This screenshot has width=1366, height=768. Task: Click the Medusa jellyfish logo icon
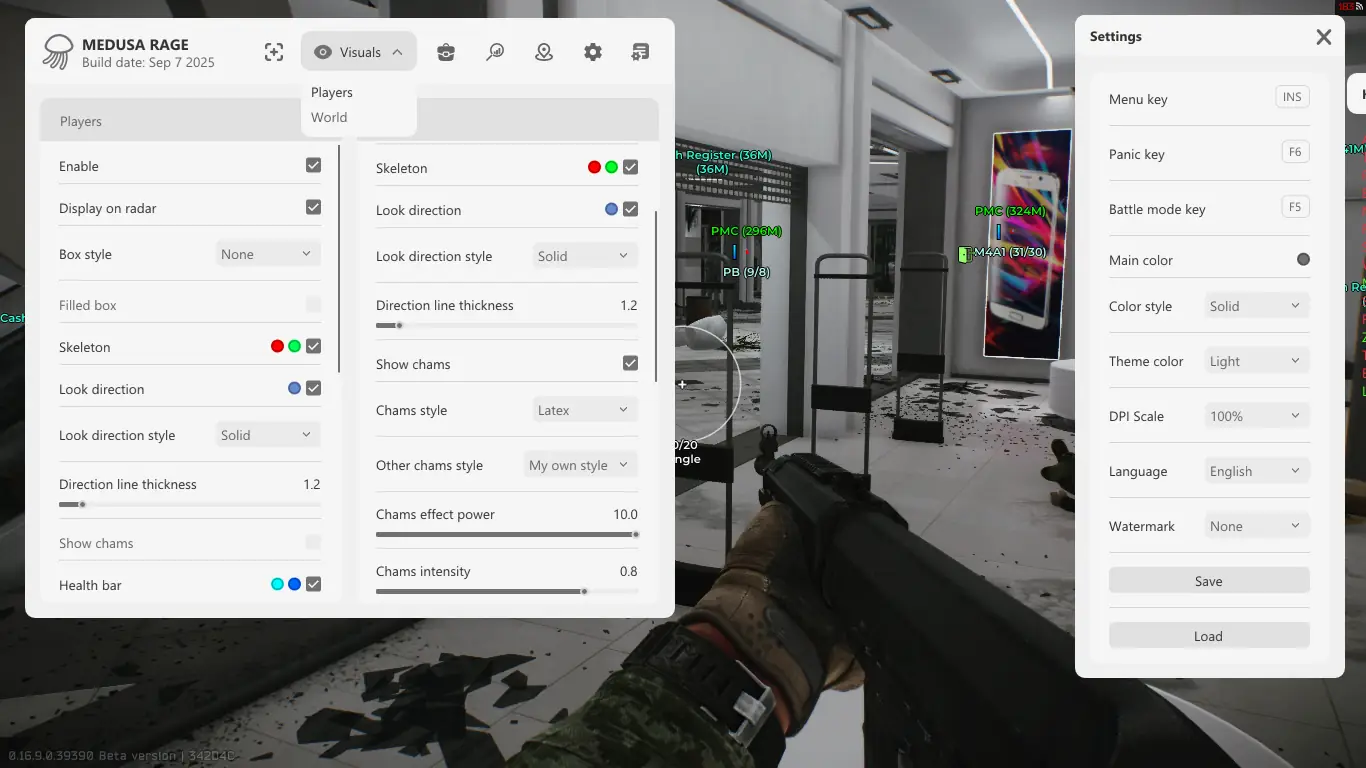[58, 52]
